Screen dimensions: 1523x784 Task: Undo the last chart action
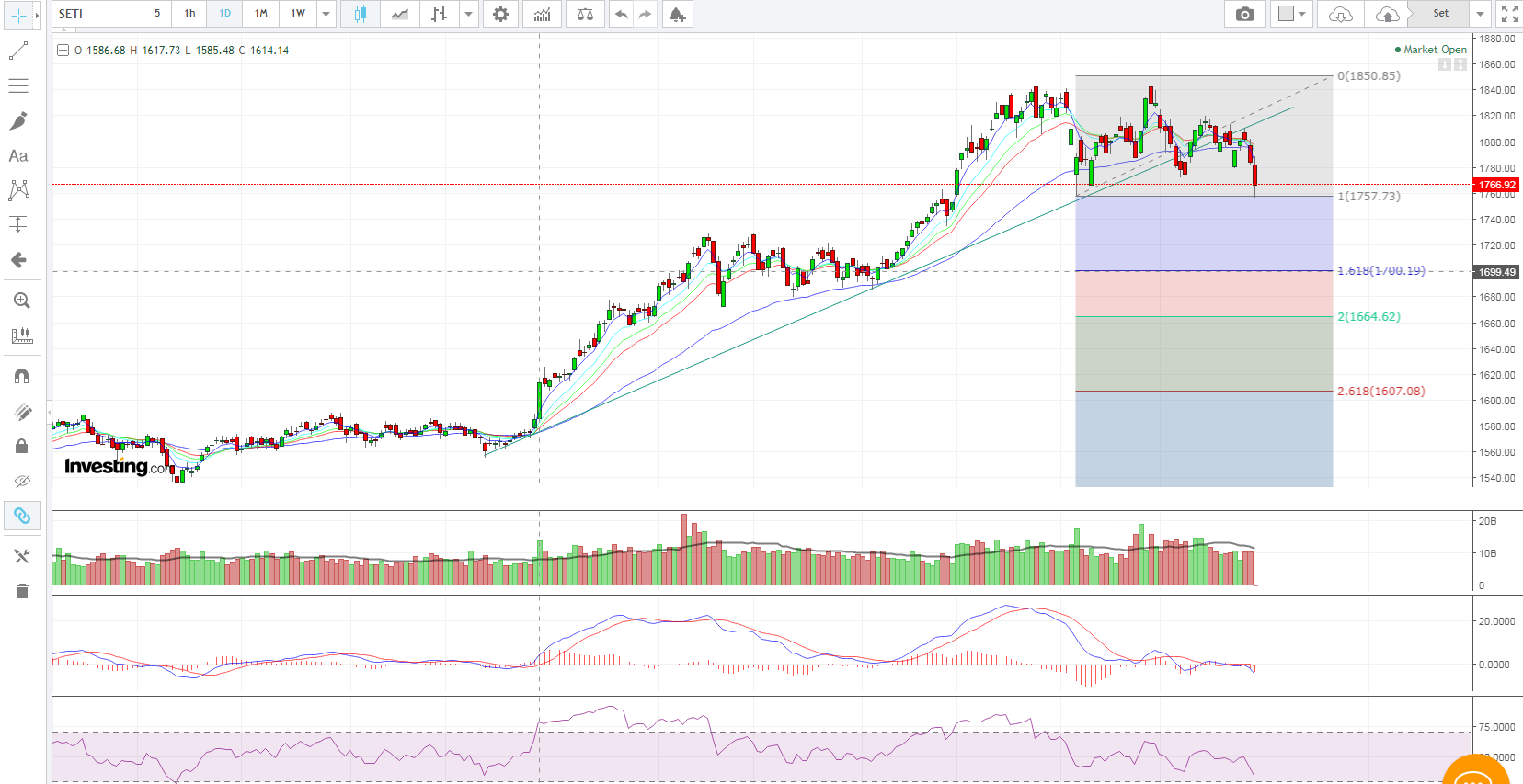coord(622,14)
